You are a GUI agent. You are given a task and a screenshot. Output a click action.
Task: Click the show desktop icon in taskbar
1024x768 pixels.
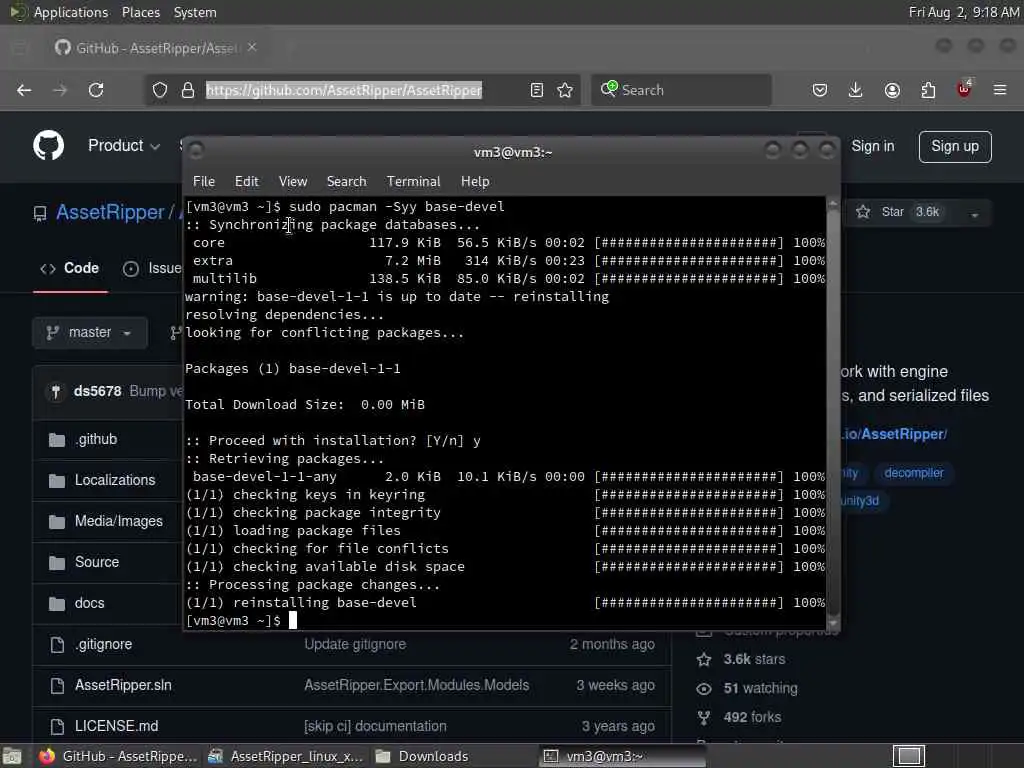click(x=12, y=756)
